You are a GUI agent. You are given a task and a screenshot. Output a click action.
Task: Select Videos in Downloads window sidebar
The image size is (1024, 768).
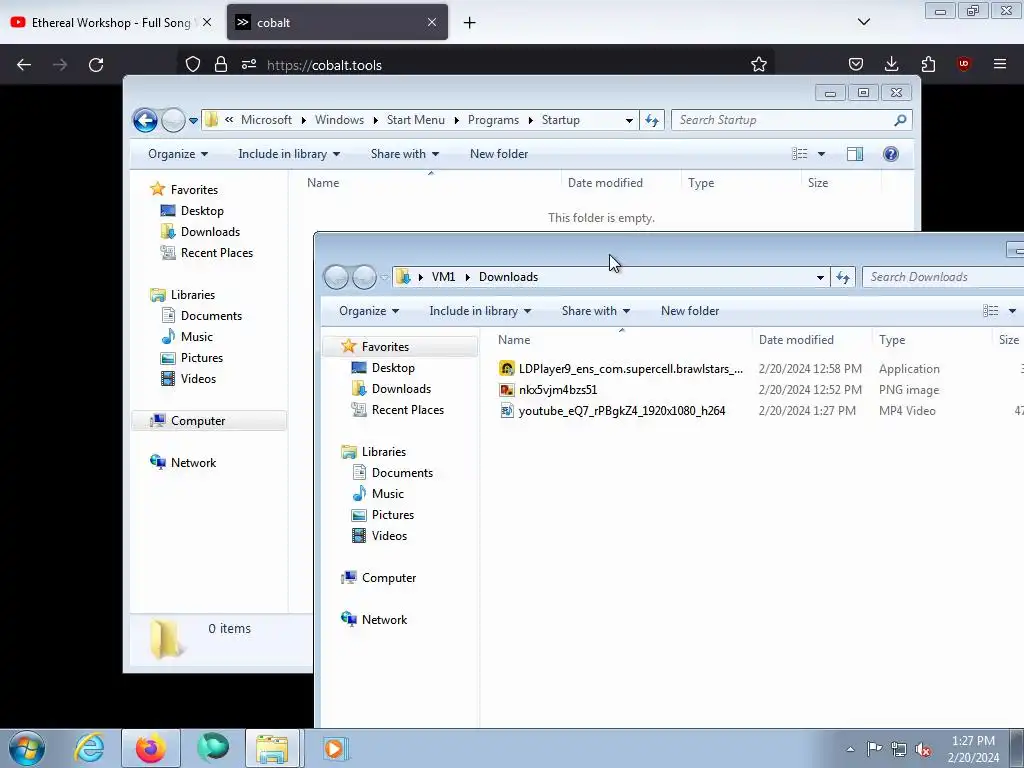(x=379, y=536)
